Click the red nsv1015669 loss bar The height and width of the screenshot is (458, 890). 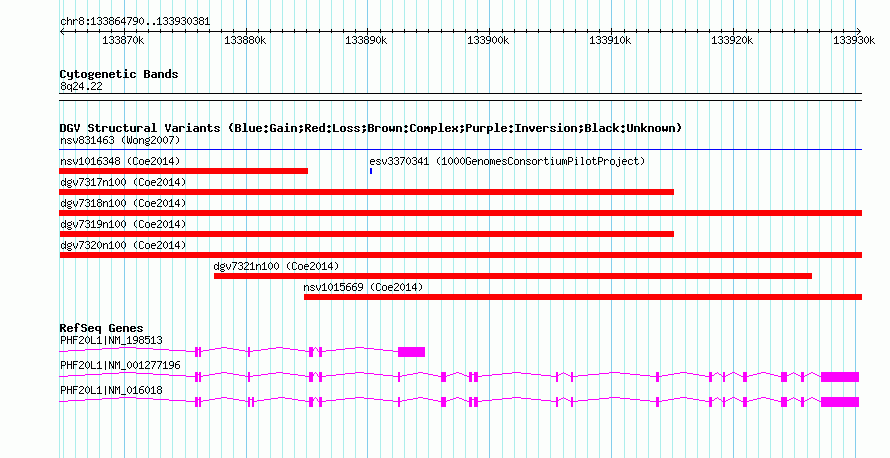click(583, 297)
